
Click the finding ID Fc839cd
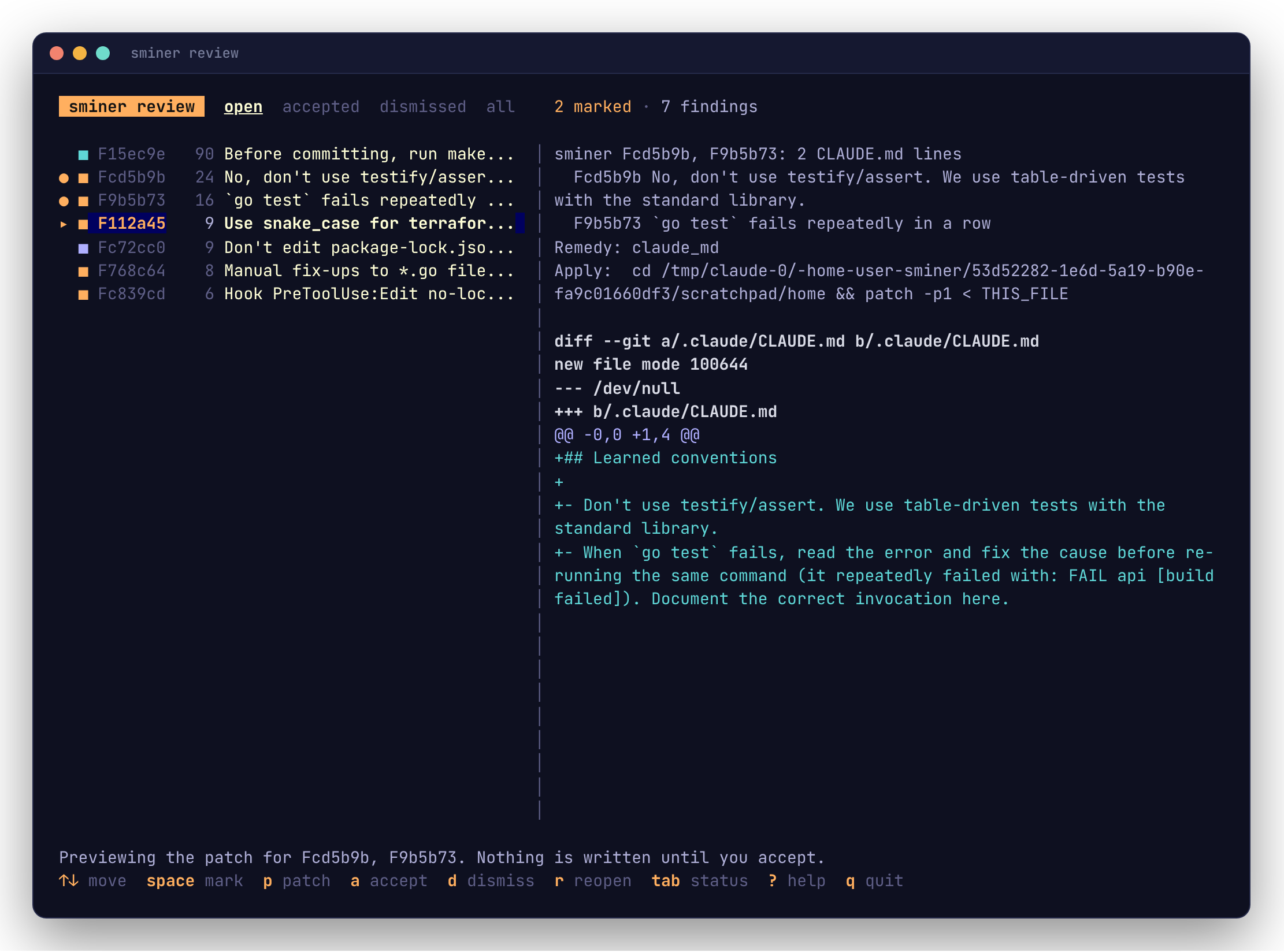(132, 294)
